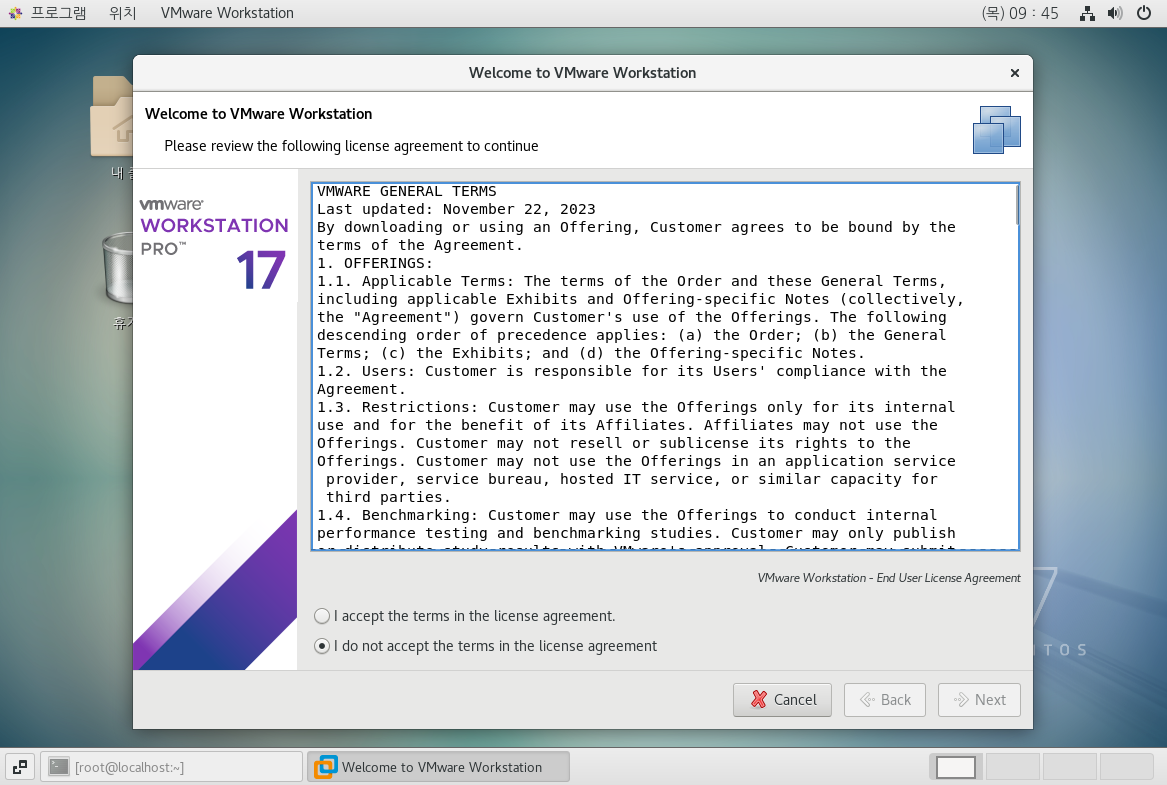
Task: Close the Welcome to VMware Workstation dialog
Action: point(1014,73)
